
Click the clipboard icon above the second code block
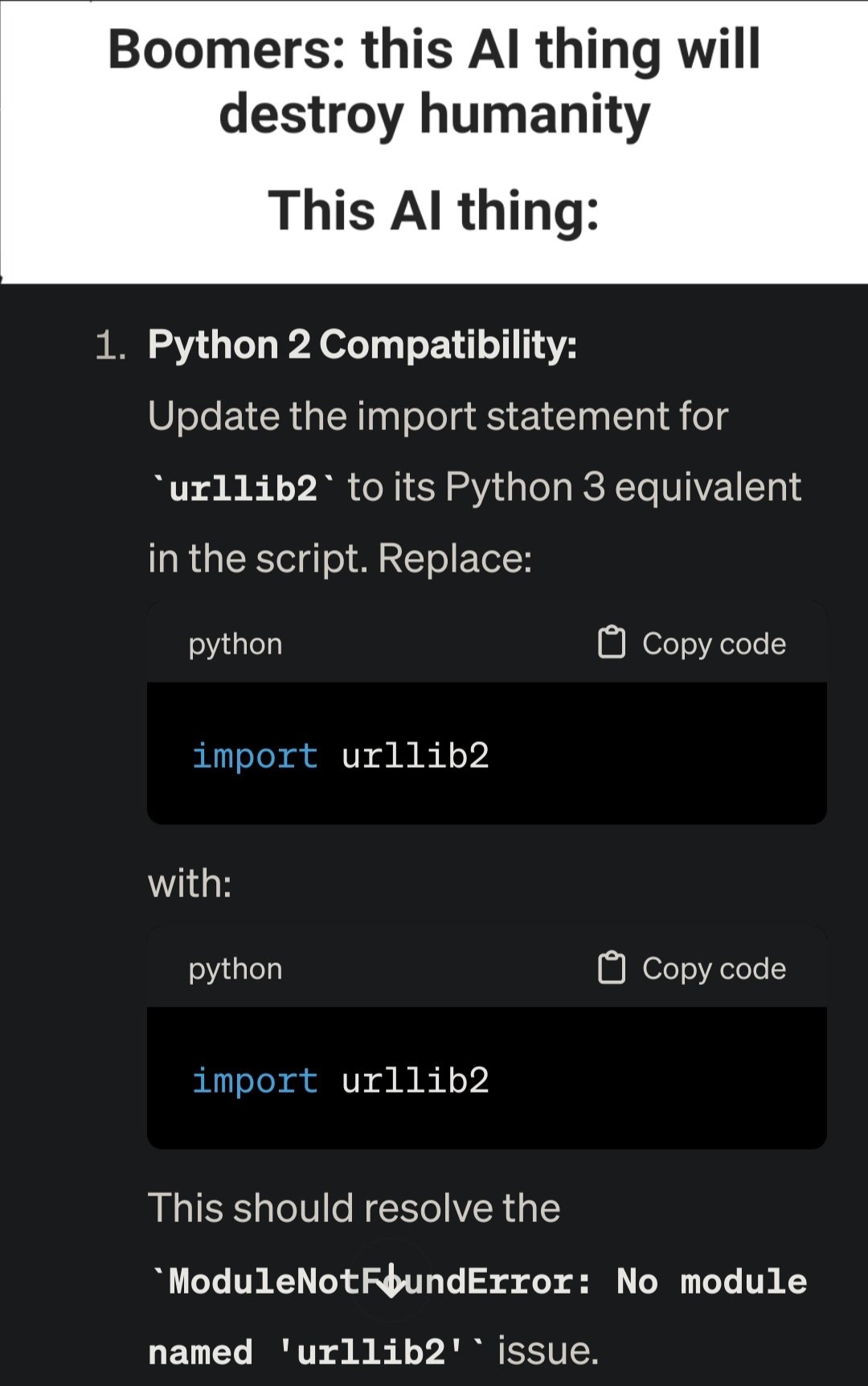tap(611, 968)
